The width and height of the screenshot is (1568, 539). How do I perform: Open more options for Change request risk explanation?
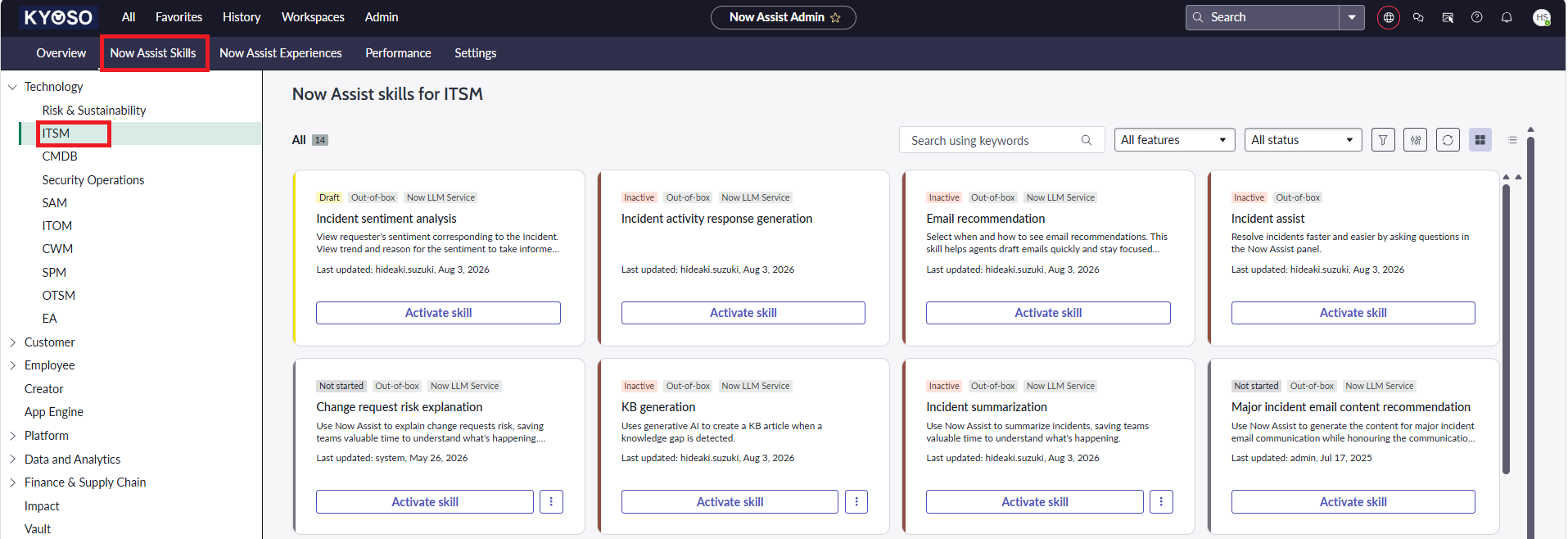click(551, 501)
